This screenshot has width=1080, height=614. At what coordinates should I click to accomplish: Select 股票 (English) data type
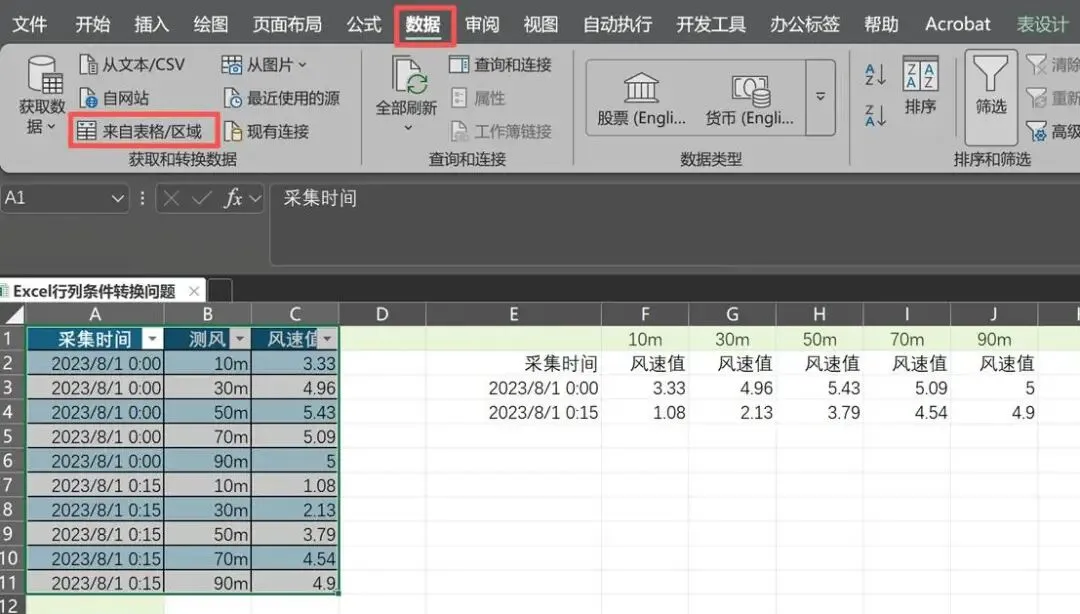click(641, 99)
